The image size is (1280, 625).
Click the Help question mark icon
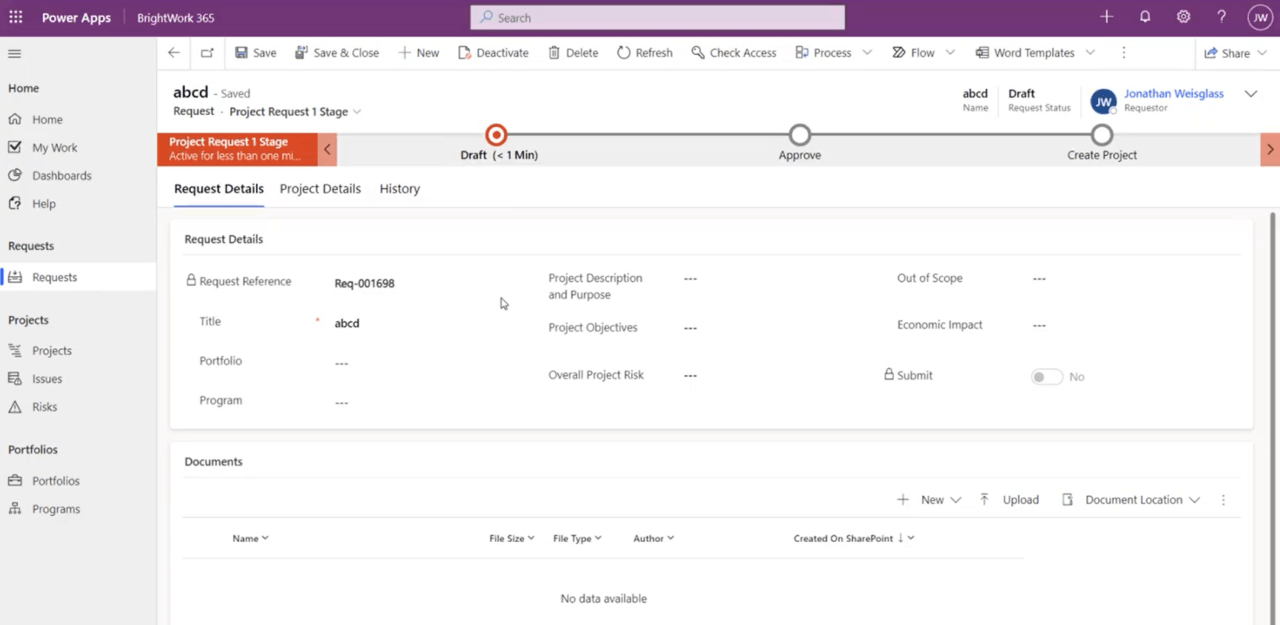[x=1221, y=17]
